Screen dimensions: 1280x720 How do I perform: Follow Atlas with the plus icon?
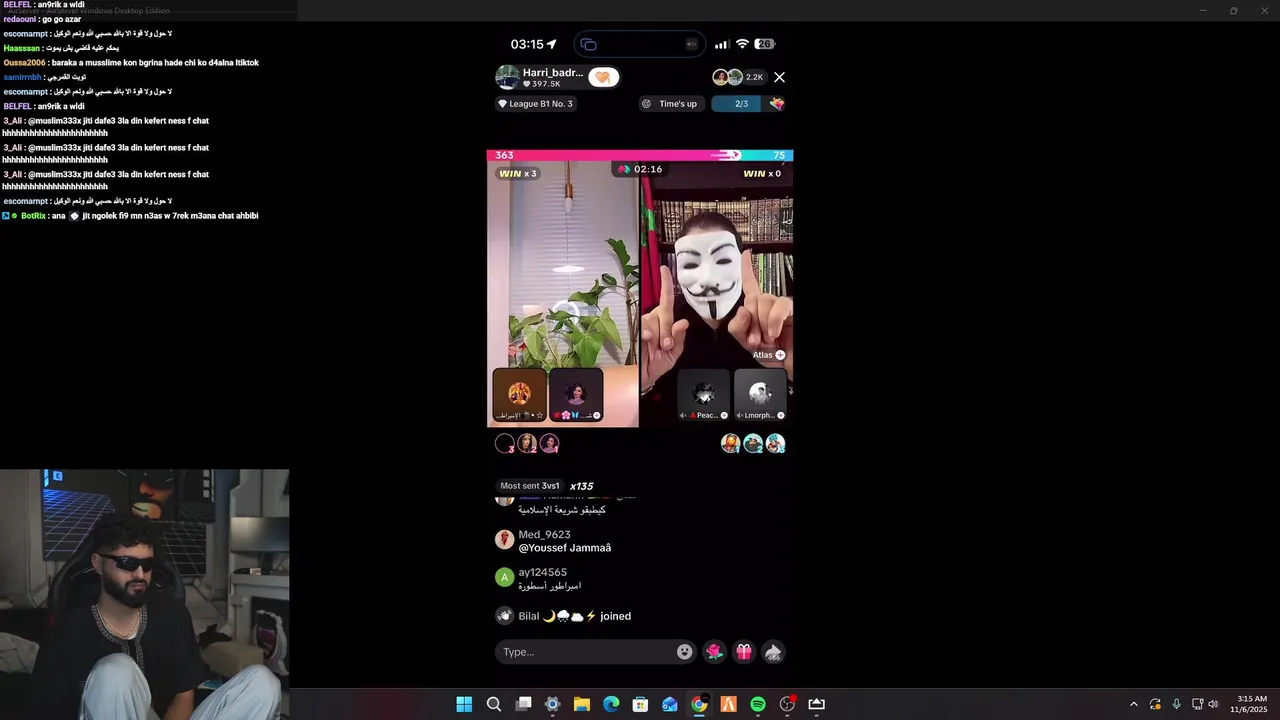pos(780,355)
